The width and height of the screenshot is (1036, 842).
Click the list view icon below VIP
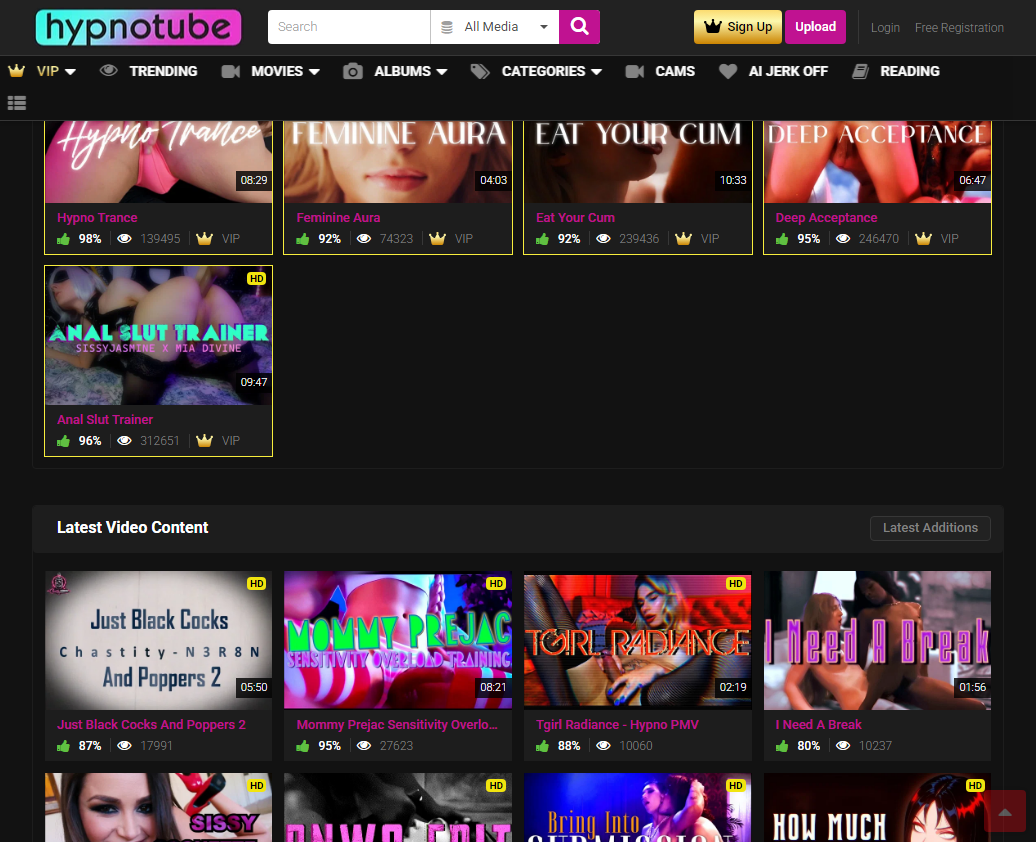17,103
